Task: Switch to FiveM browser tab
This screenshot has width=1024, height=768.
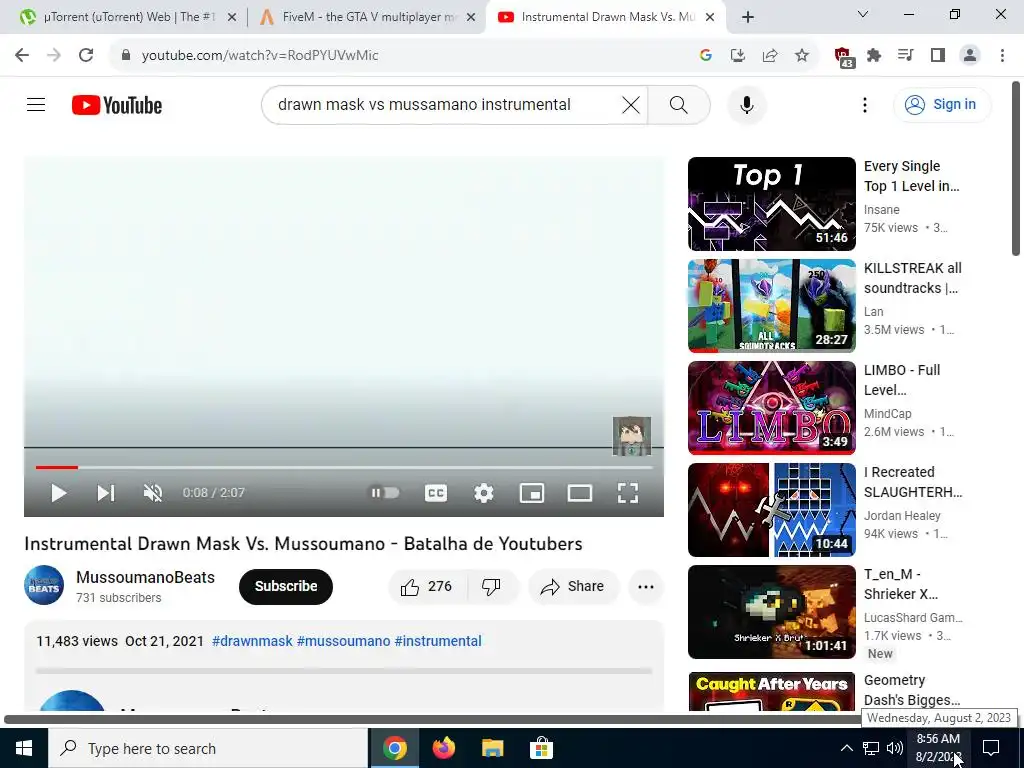Action: click(367, 17)
